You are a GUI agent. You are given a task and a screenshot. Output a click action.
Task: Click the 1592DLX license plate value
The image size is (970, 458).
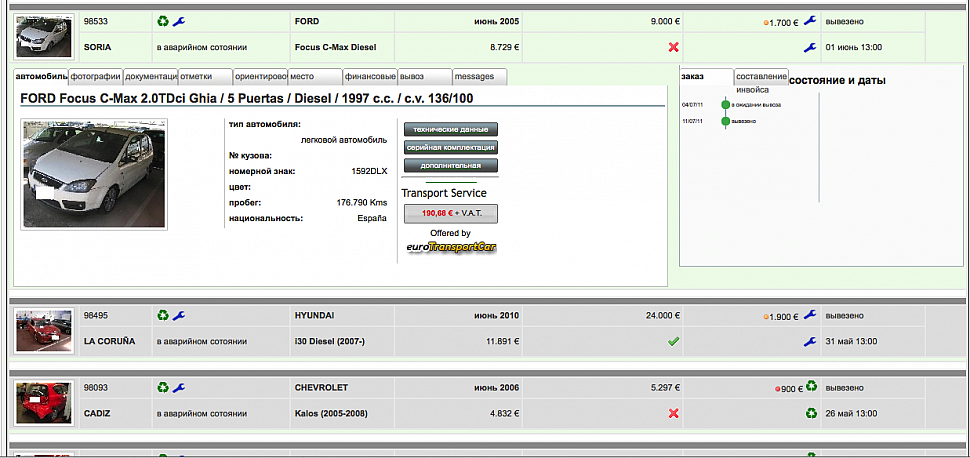pos(369,171)
